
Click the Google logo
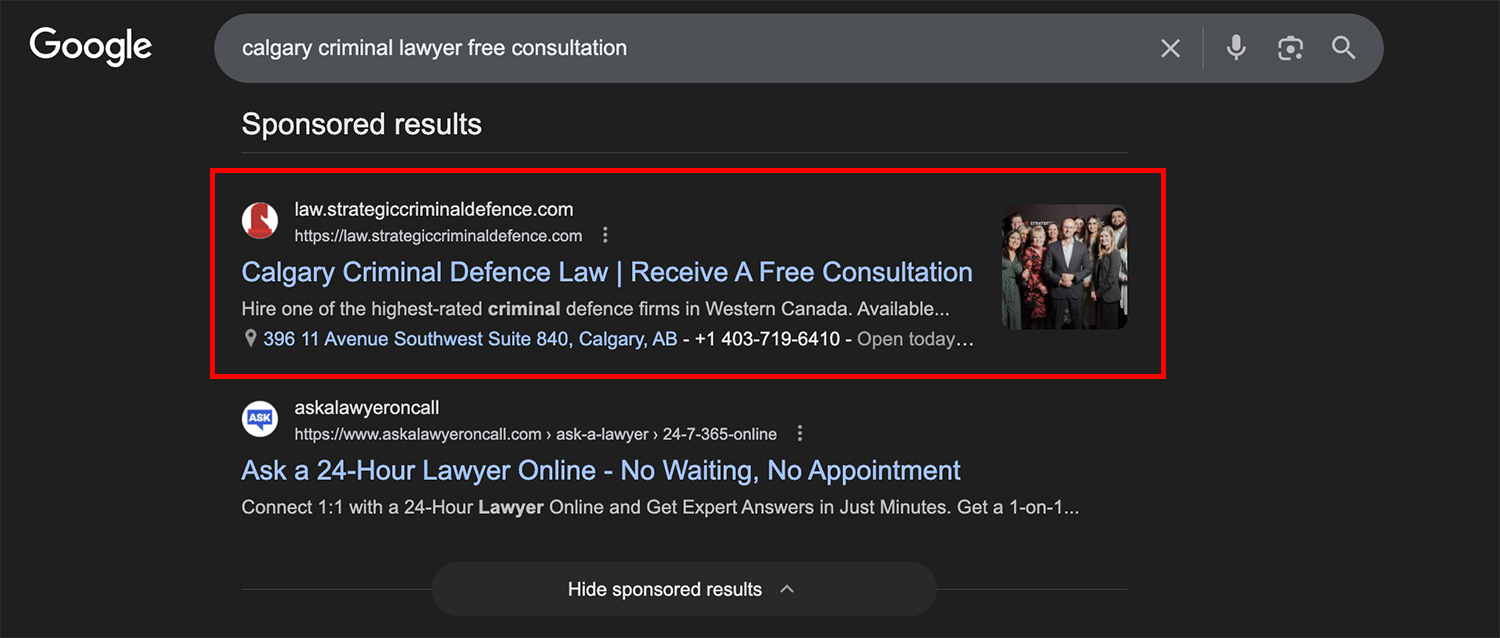[x=91, y=47]
